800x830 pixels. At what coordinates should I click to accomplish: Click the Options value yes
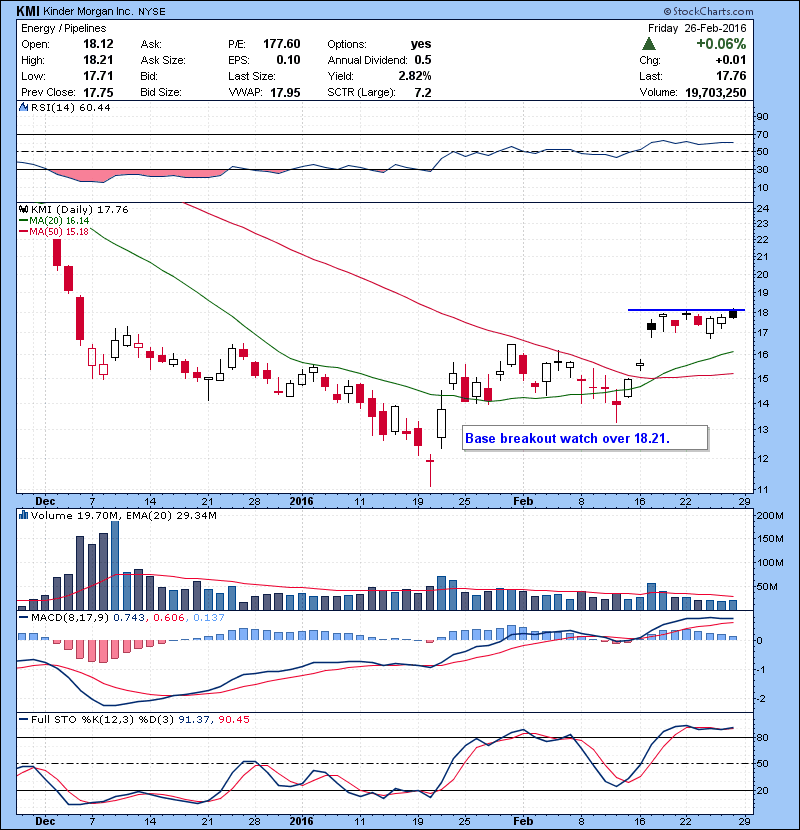click(421, 44)
